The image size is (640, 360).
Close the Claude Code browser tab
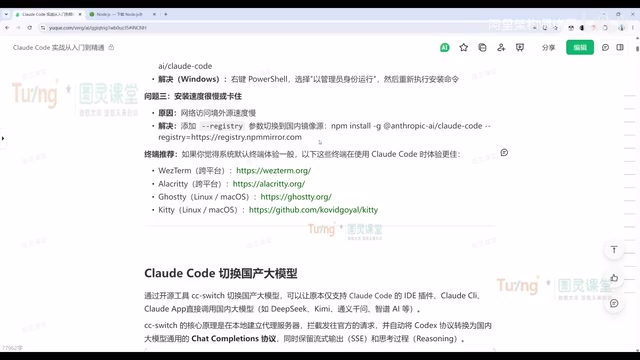[80, 14]
